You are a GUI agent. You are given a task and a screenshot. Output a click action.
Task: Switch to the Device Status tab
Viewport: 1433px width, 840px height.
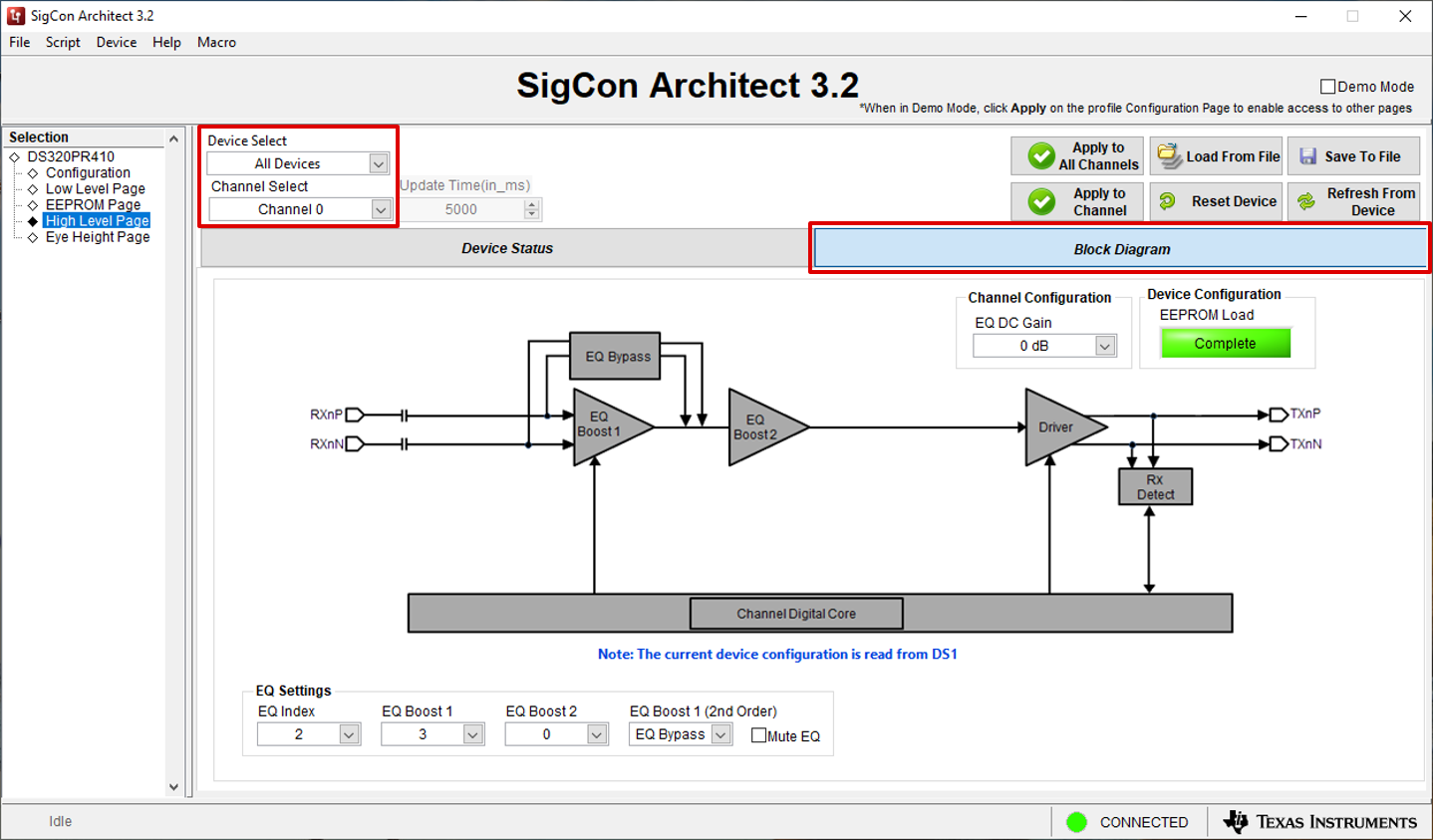506,248
